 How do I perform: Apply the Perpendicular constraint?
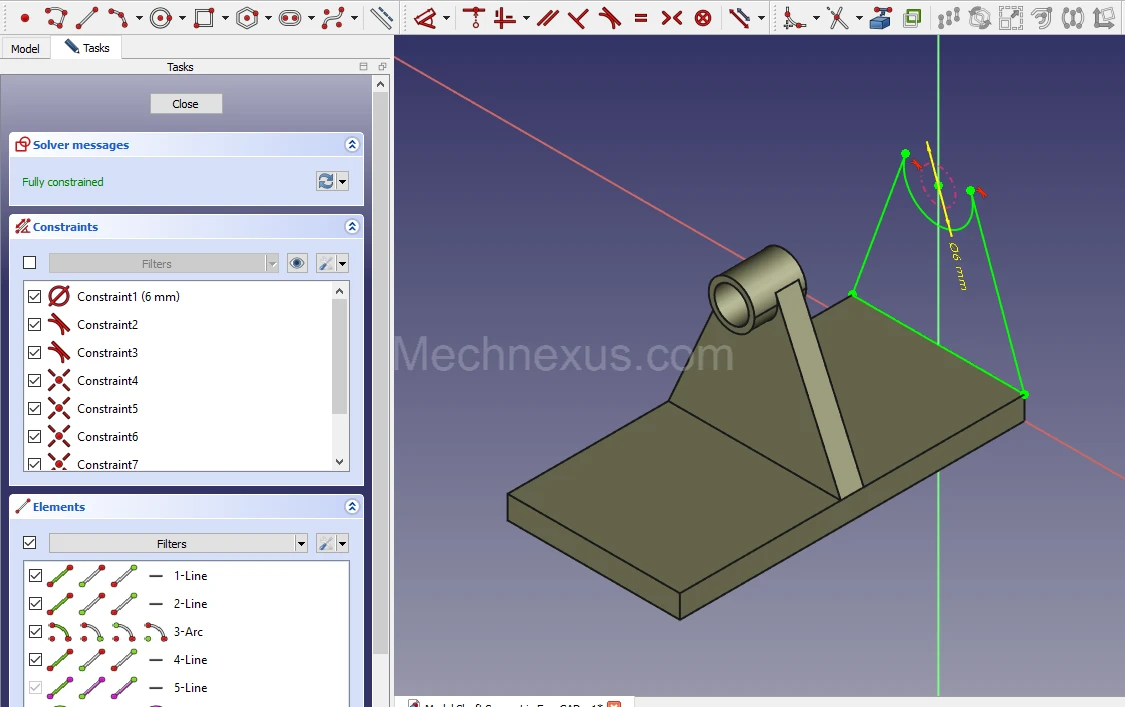[578, 18]
